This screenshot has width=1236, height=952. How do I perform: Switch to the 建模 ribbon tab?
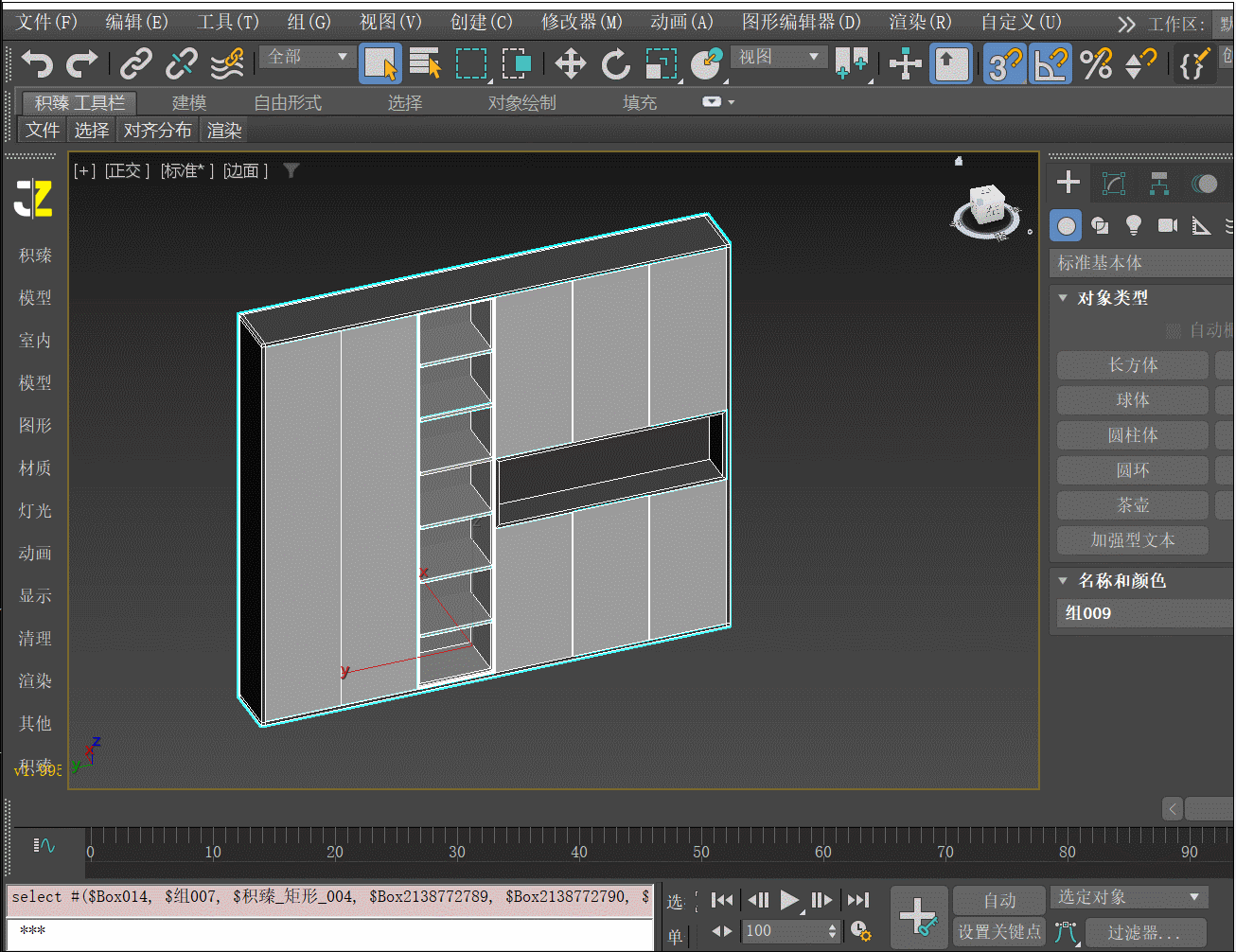[189, 102]
